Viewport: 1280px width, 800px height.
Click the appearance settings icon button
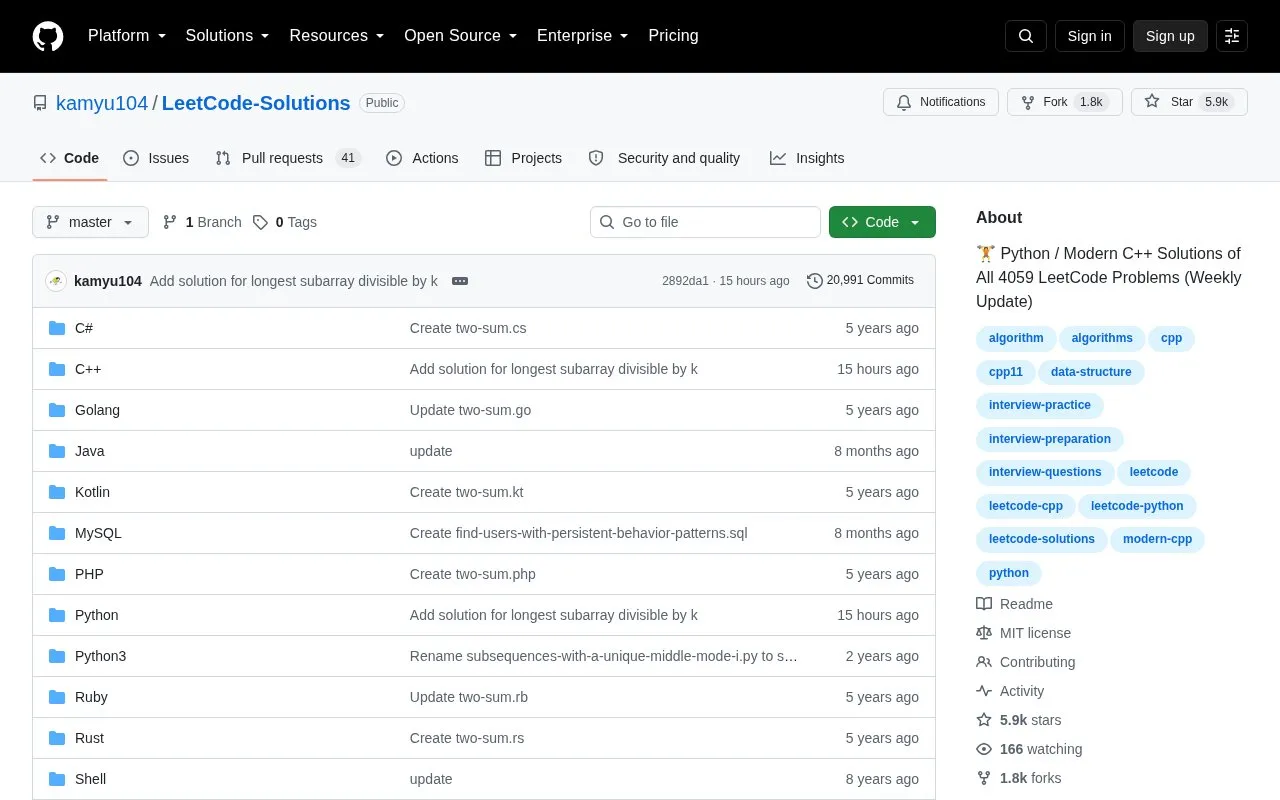pos(1232,36)
